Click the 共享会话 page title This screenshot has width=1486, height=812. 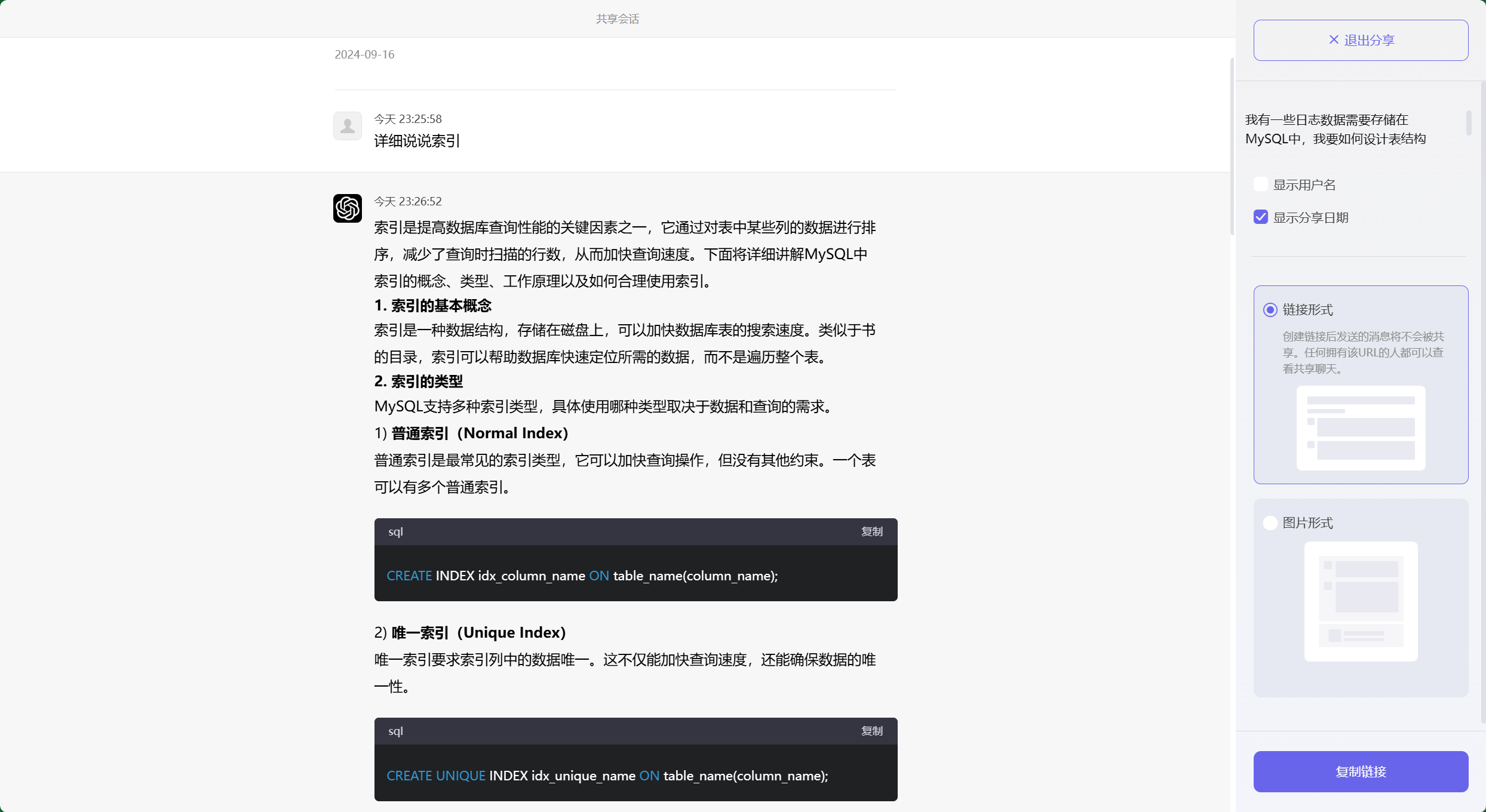[618, 19]
